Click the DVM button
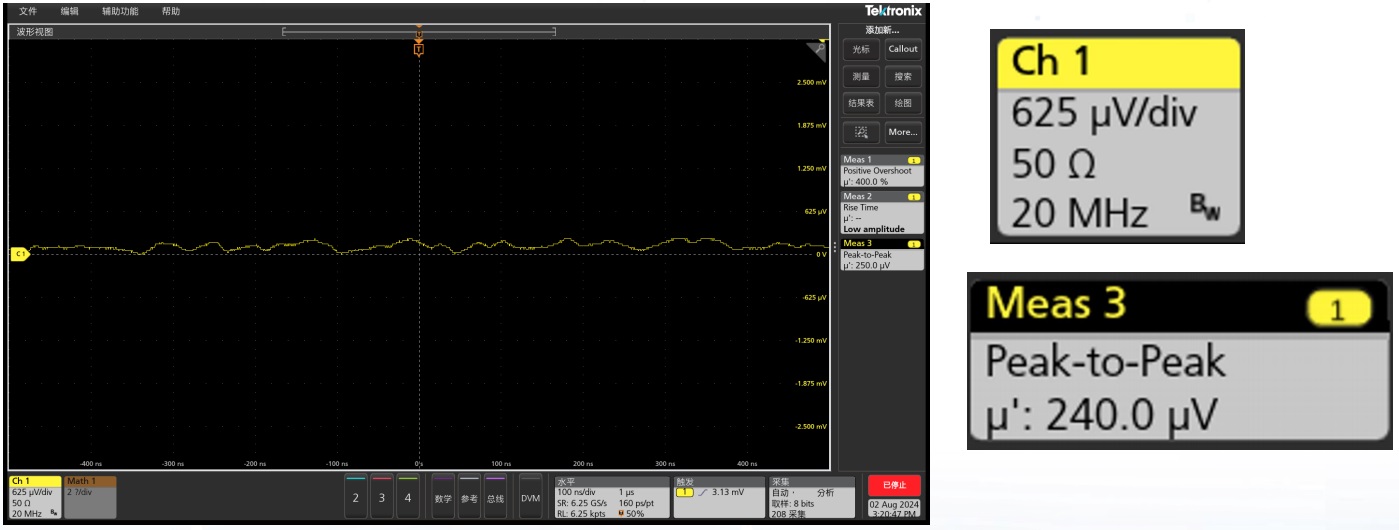Image resolution: width=1399 pixels, height=530 pixels. tap(531, 497)
